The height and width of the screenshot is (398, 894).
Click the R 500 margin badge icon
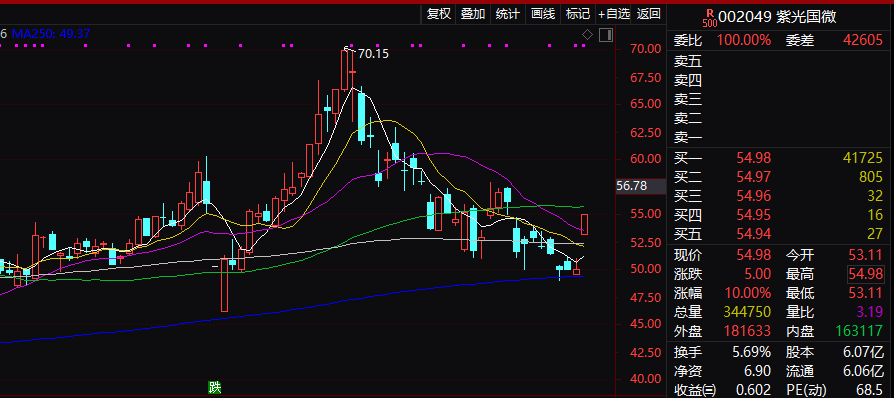point(709,18)
